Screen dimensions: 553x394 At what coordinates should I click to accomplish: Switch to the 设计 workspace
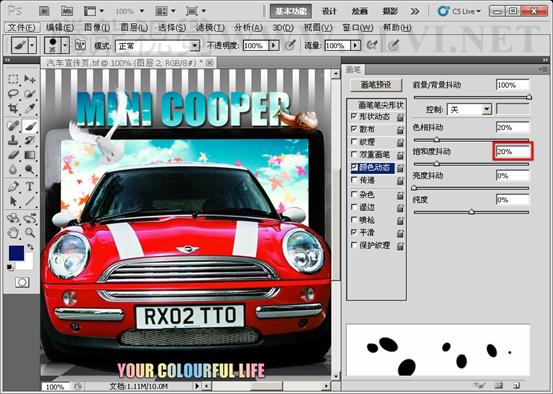(329, 11)
